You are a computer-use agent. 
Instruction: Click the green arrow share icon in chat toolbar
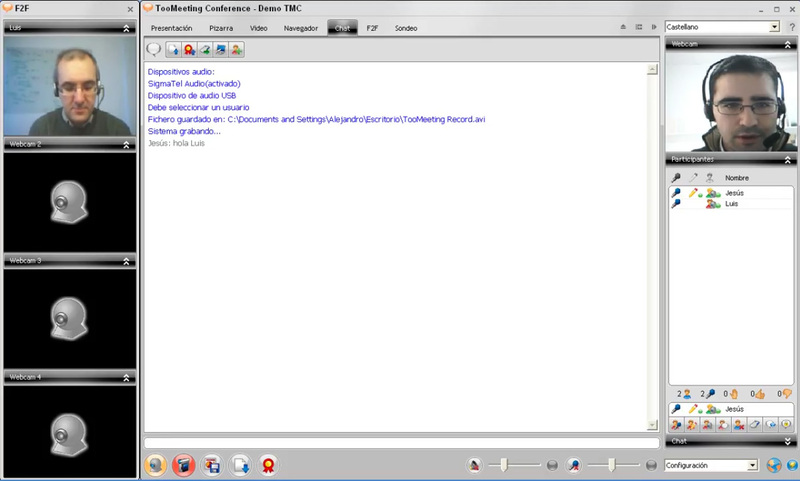point(205,49)
